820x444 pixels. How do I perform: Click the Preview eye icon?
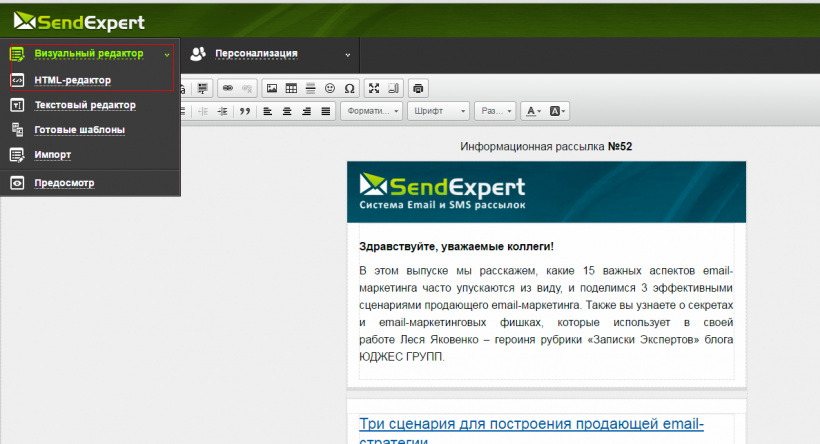[x=17, y=183]
